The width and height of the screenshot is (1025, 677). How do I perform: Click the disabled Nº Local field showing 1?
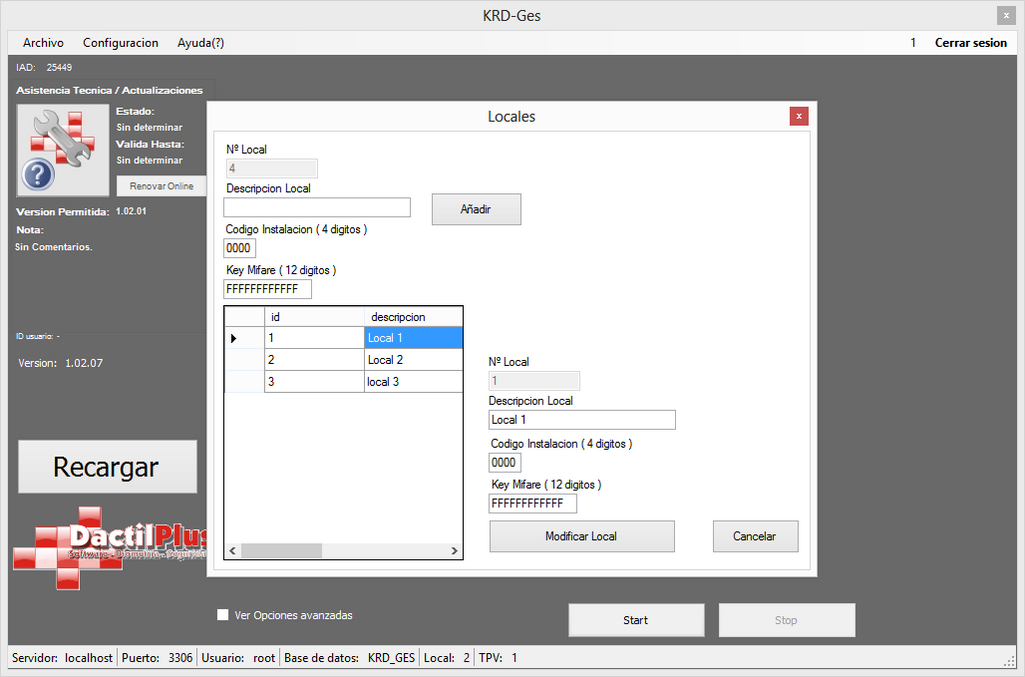534,380
